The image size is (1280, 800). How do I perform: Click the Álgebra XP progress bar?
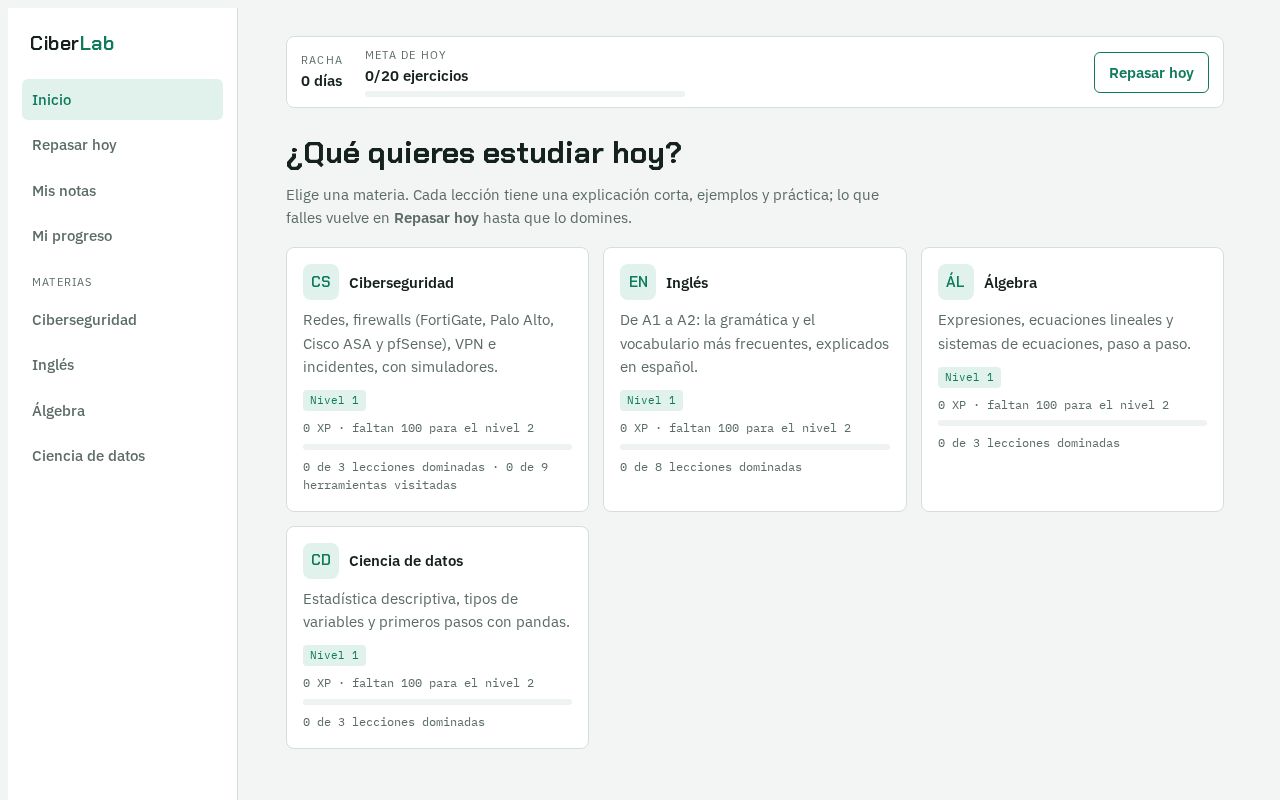[x=1072, y=423]
